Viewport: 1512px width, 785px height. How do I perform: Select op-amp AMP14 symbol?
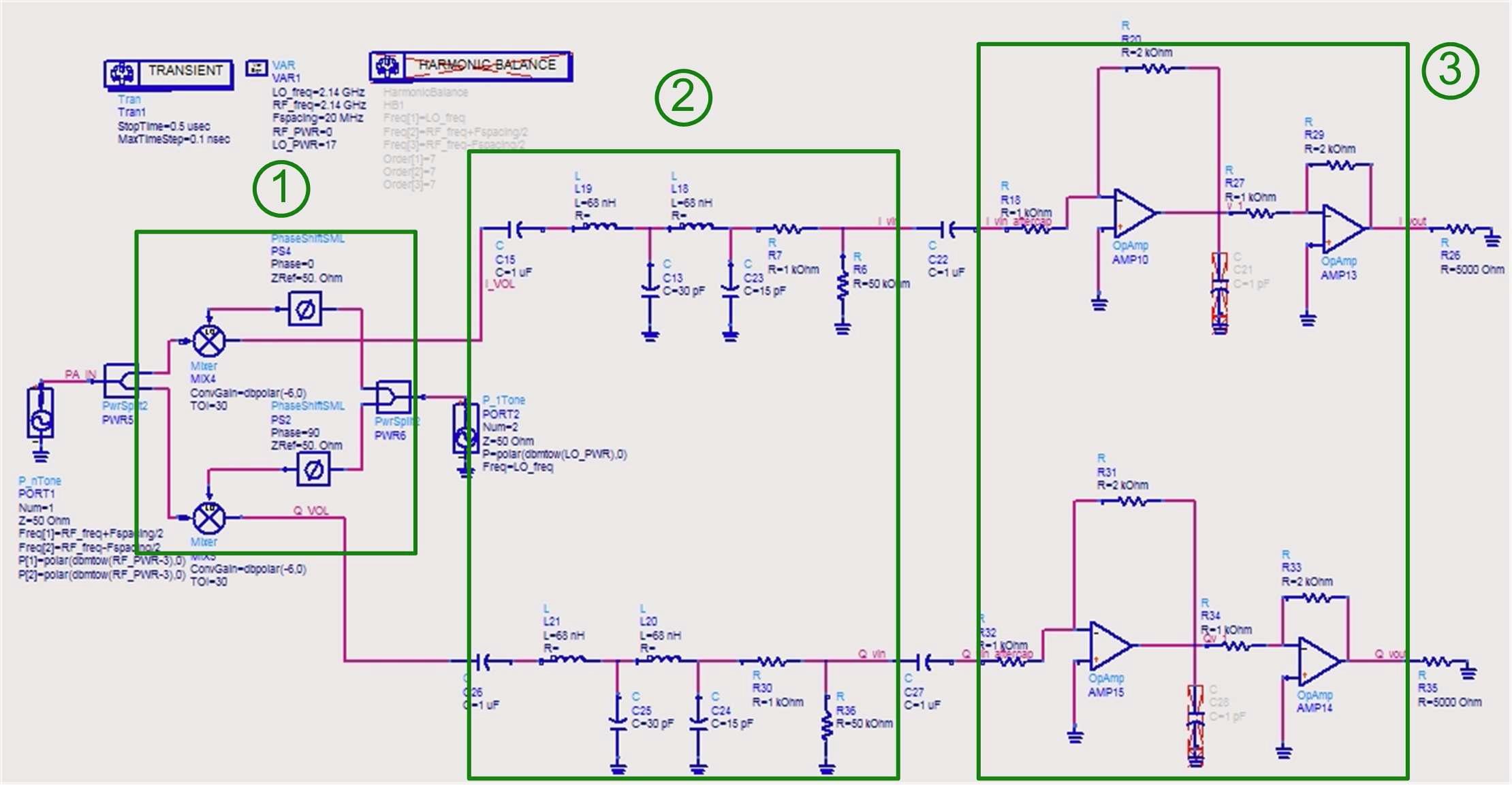point(1319,660)
